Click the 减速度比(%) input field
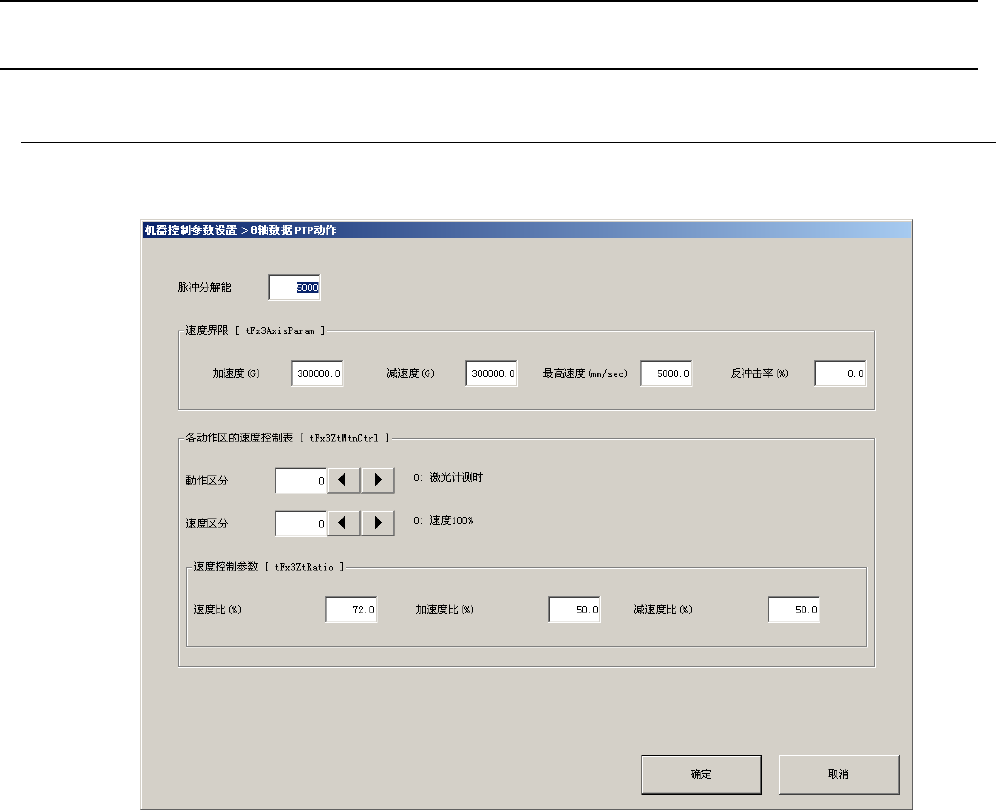996x810 pixels. (794, 609)
